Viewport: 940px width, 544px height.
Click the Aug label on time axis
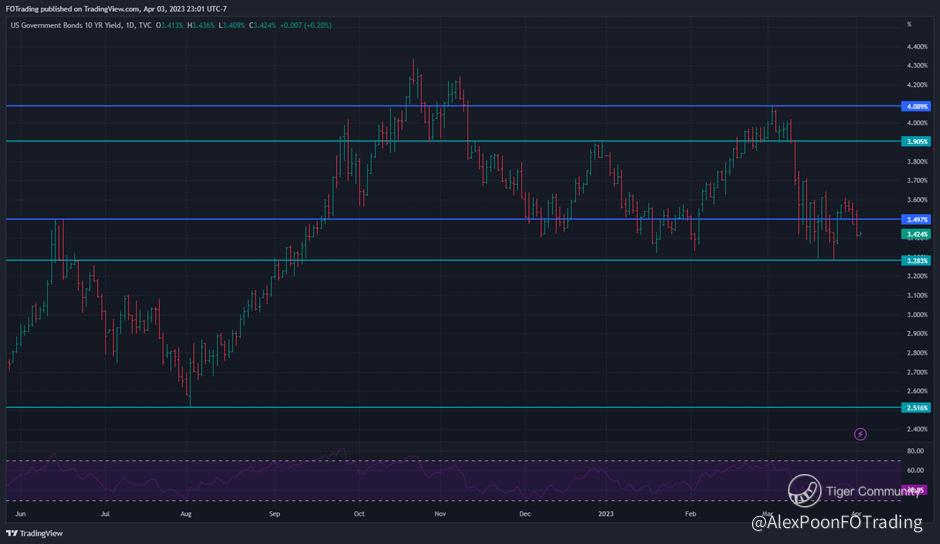(x=186, y=514)
